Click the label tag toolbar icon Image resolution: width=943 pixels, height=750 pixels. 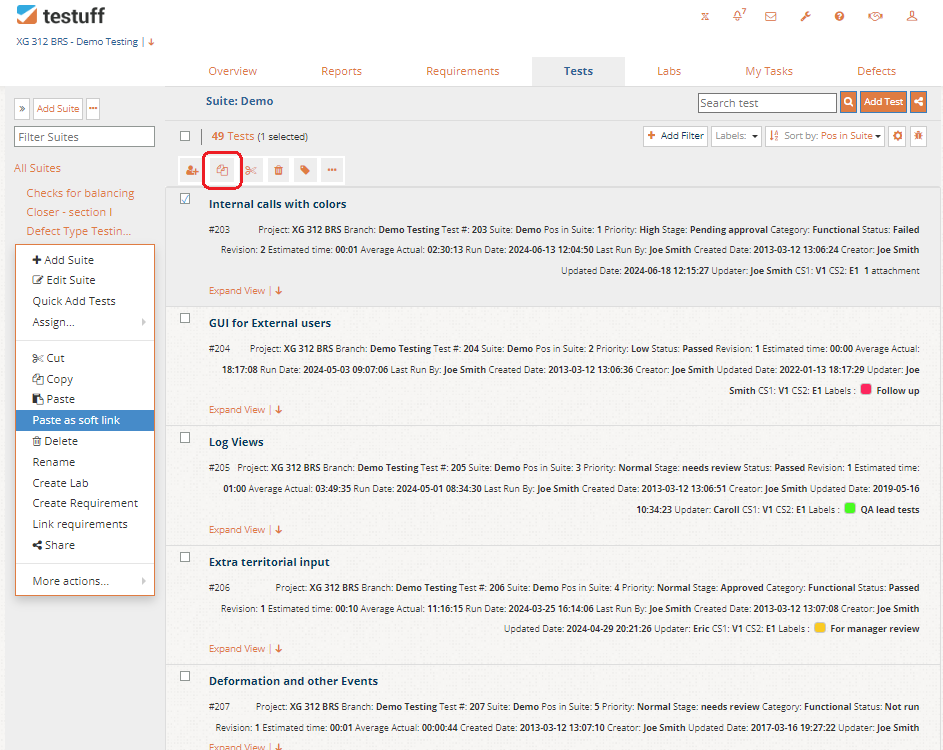305,170
